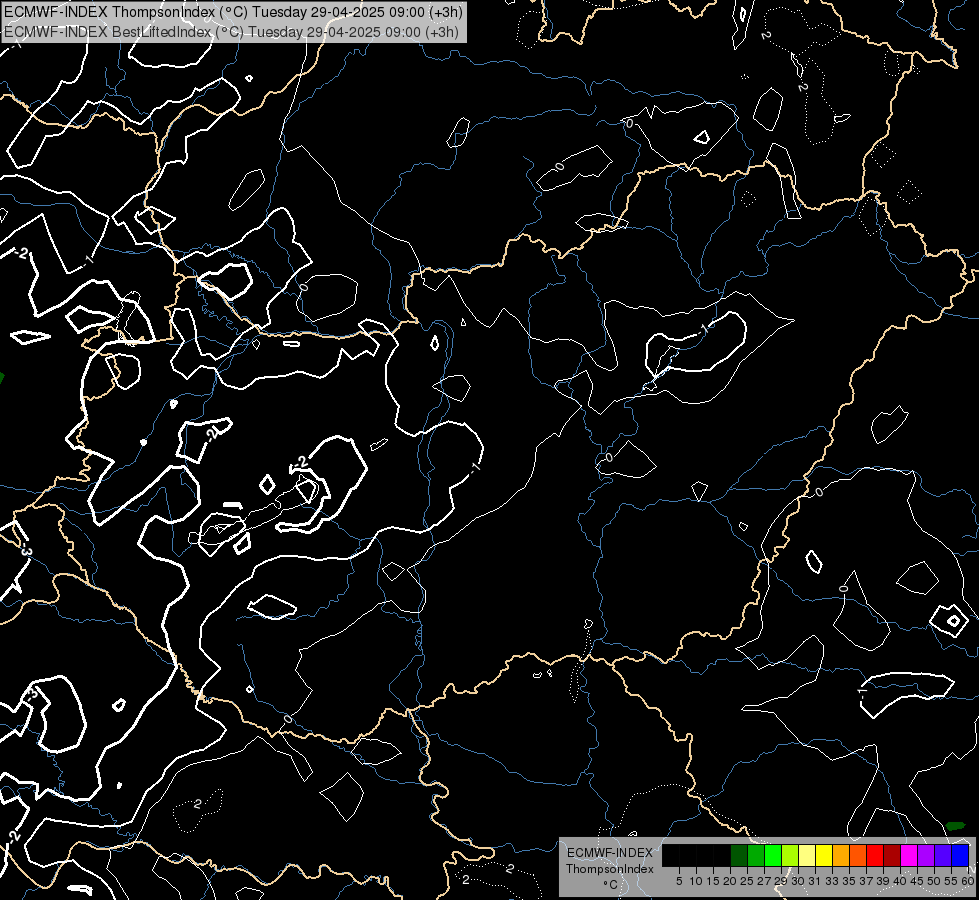Select the bright red 37–39 legend swatch
979x900 pixels.
(x=875, y=855)
